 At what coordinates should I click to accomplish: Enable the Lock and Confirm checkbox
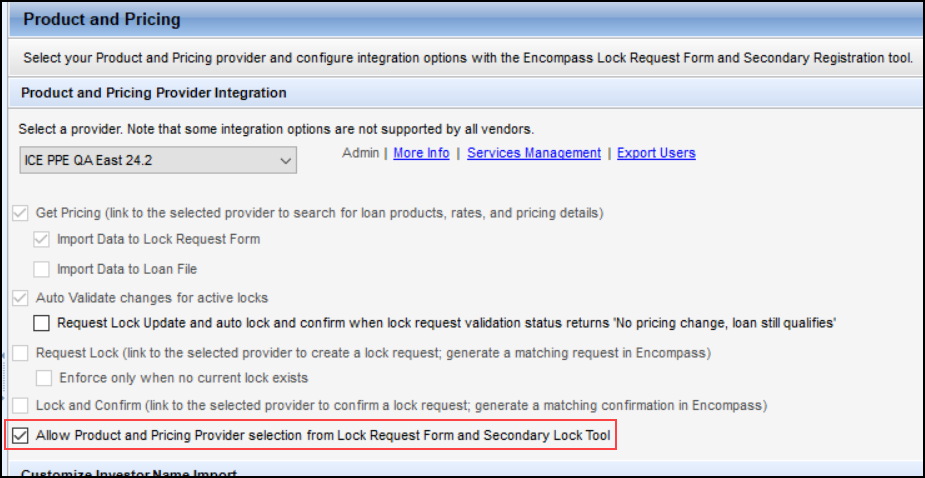pos(21,406)
